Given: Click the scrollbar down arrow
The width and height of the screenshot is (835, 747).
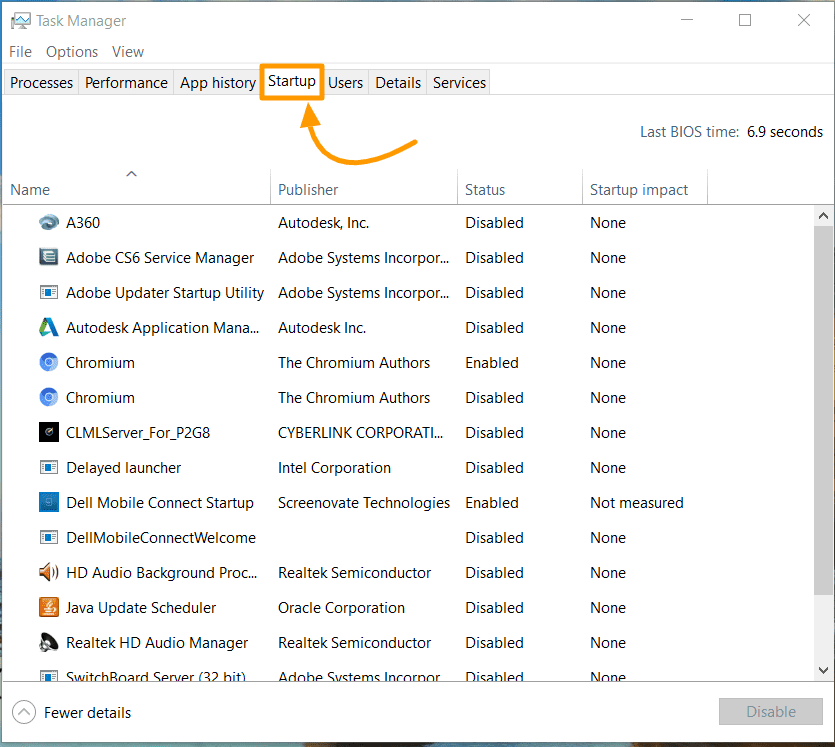Looking at the screenshot, I should click(x=823, y=670).
